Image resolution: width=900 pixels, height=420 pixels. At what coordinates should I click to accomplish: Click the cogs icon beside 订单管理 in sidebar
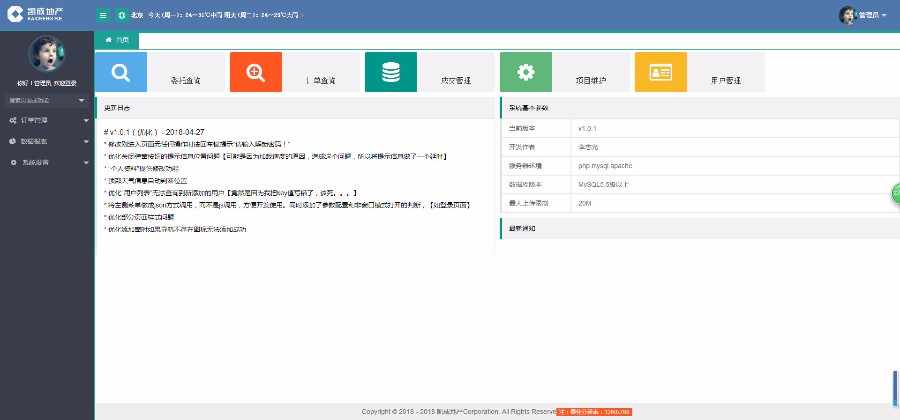pos(13,120)
